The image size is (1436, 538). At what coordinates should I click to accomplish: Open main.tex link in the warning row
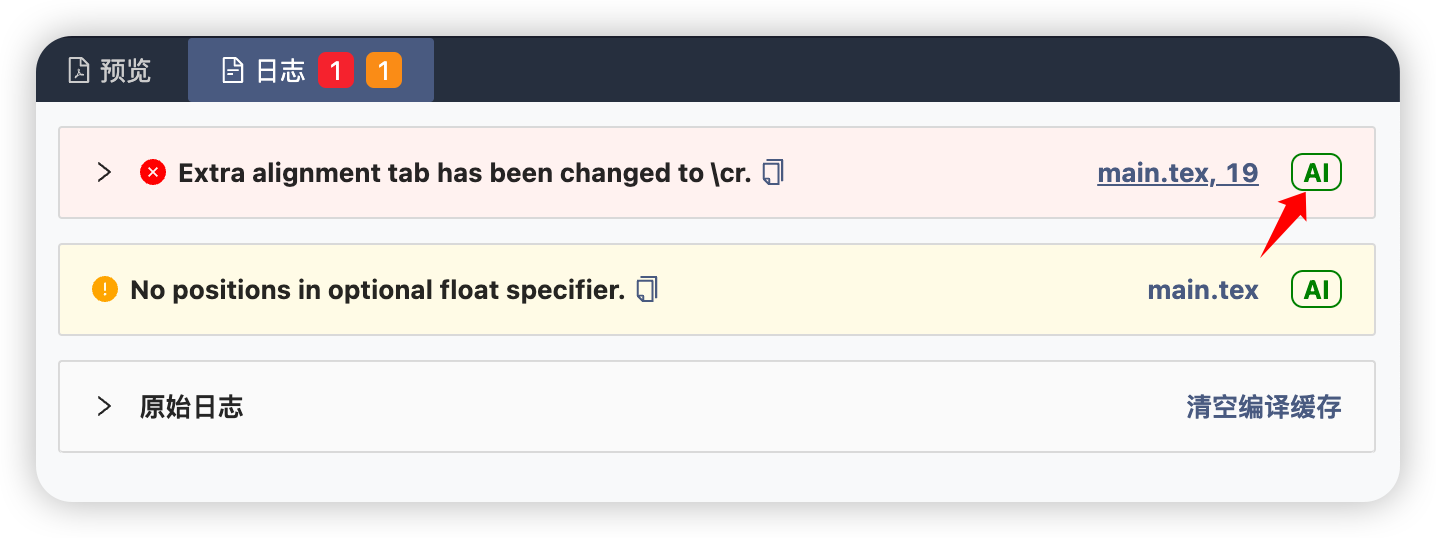(1202, 290)
